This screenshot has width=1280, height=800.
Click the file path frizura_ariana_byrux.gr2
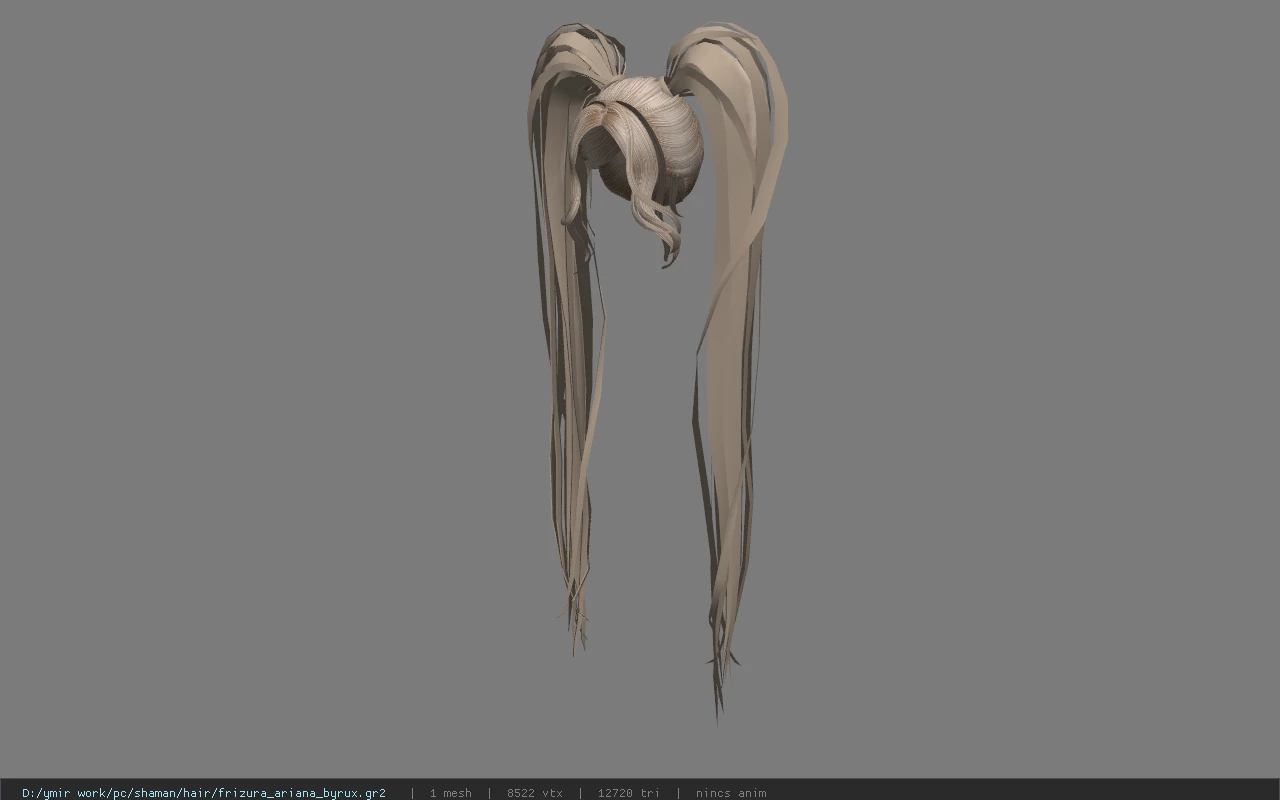pos(204,793)
